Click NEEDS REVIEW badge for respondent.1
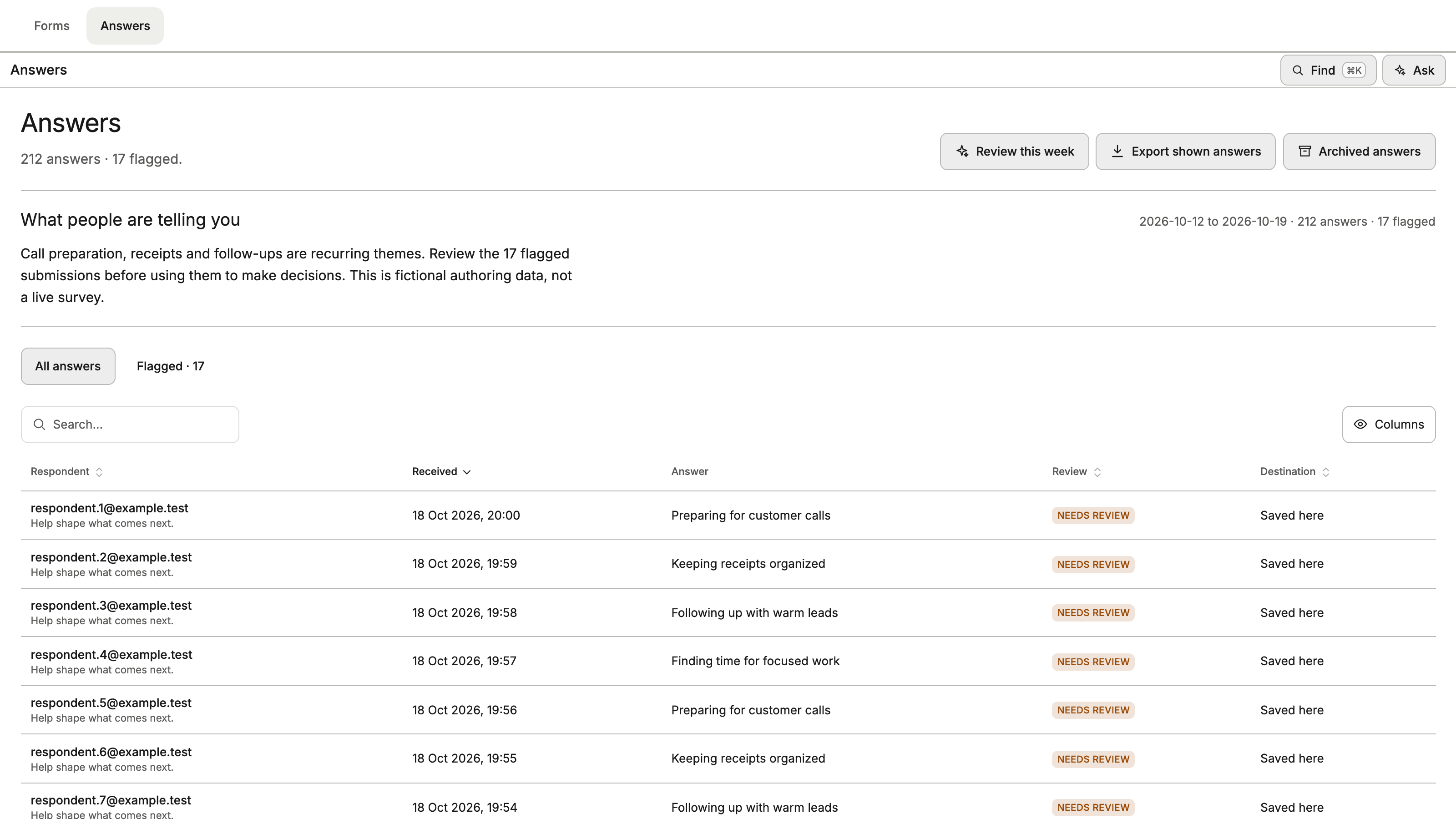 pos(1093,515)
